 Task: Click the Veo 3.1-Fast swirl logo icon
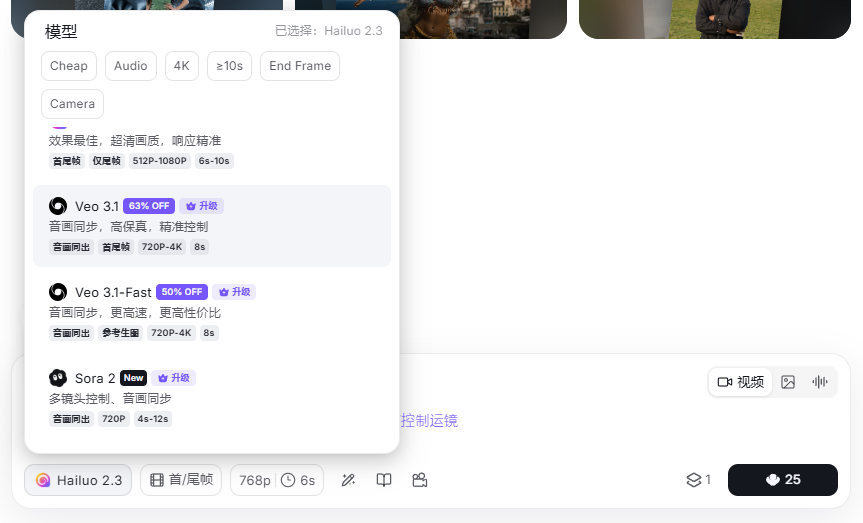click(58, 292)
